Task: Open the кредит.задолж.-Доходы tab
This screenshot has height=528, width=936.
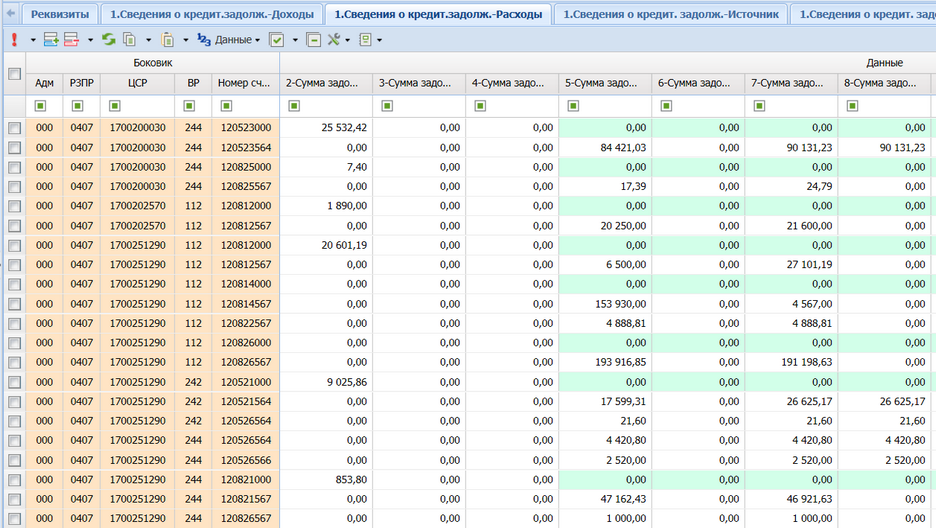Action: (x=212, y=14)
